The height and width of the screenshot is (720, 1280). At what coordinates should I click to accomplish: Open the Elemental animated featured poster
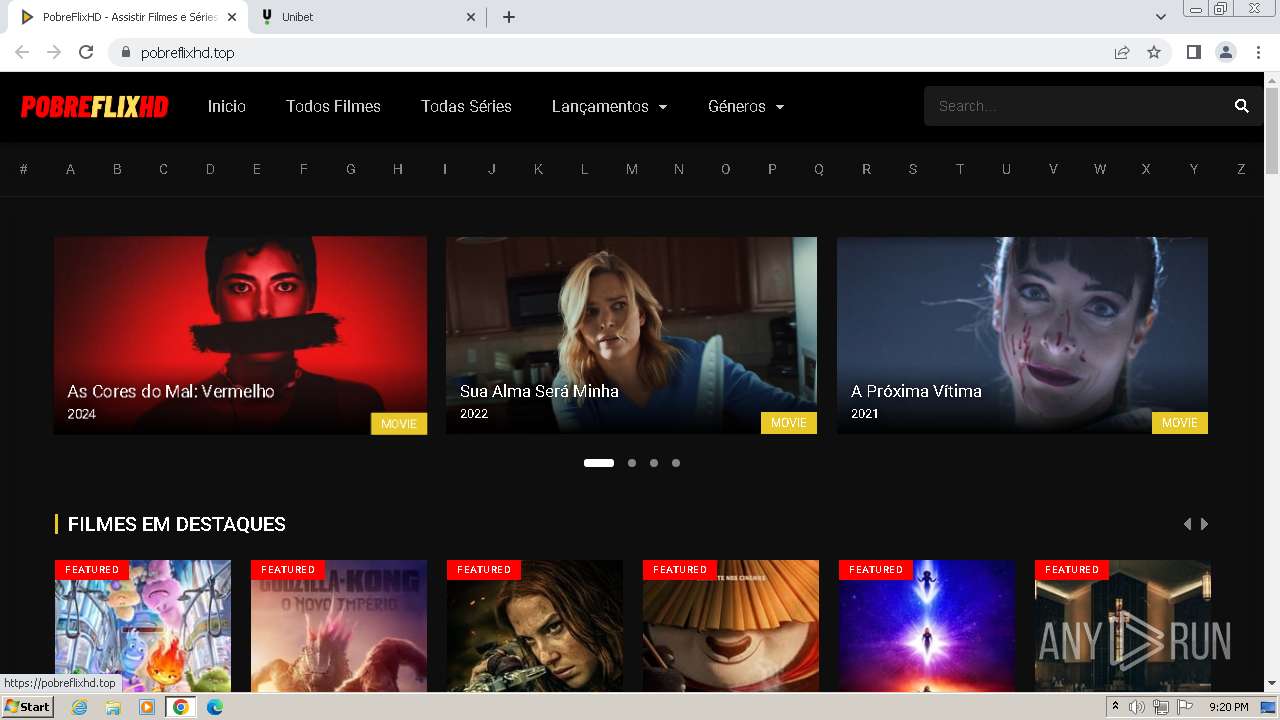pyautogui.click(x=143, y=626)
